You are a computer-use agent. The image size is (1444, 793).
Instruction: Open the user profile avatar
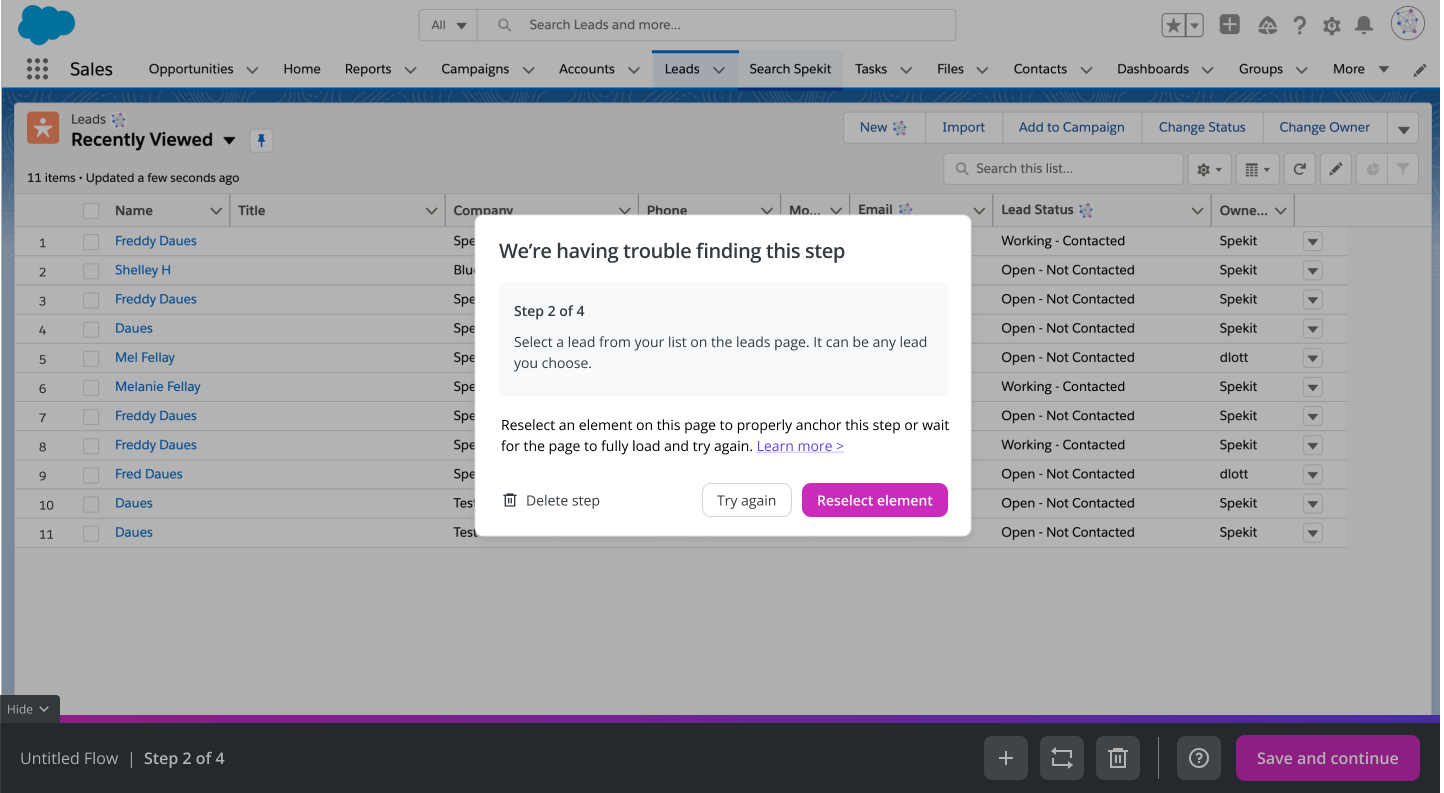[x=1408, y=24]
